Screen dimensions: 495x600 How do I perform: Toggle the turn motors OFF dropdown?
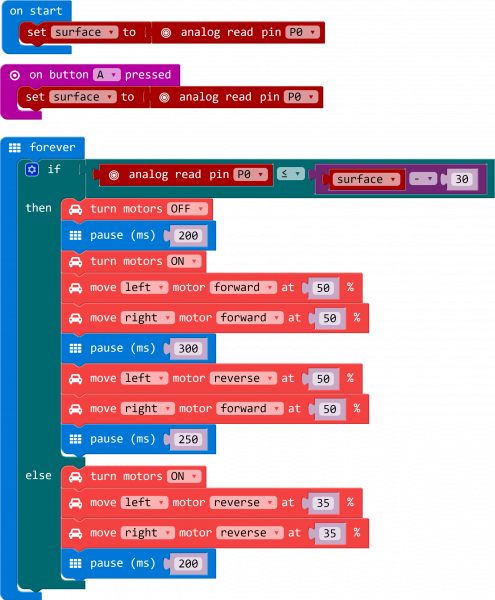[x=187, y=209]
